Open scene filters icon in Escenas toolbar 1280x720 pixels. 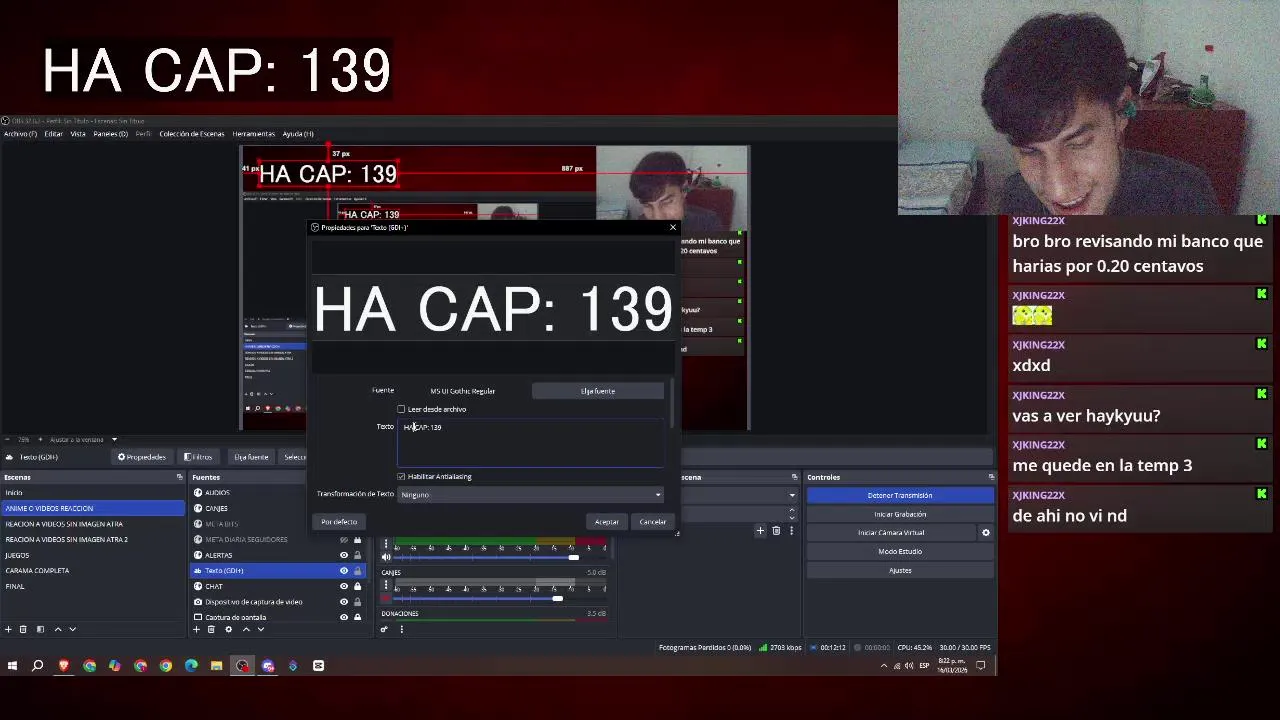pyautogui.click(x=40, y=629)
